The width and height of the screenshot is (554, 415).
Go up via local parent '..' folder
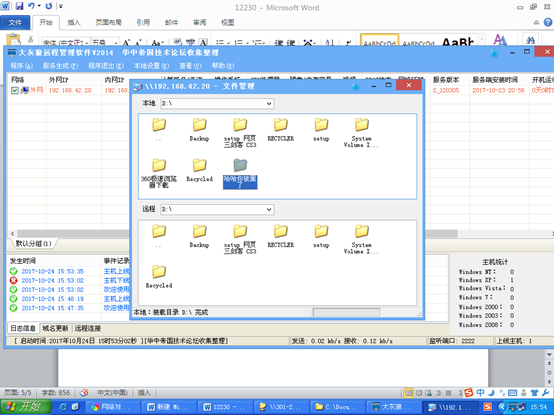click(159, 130)
